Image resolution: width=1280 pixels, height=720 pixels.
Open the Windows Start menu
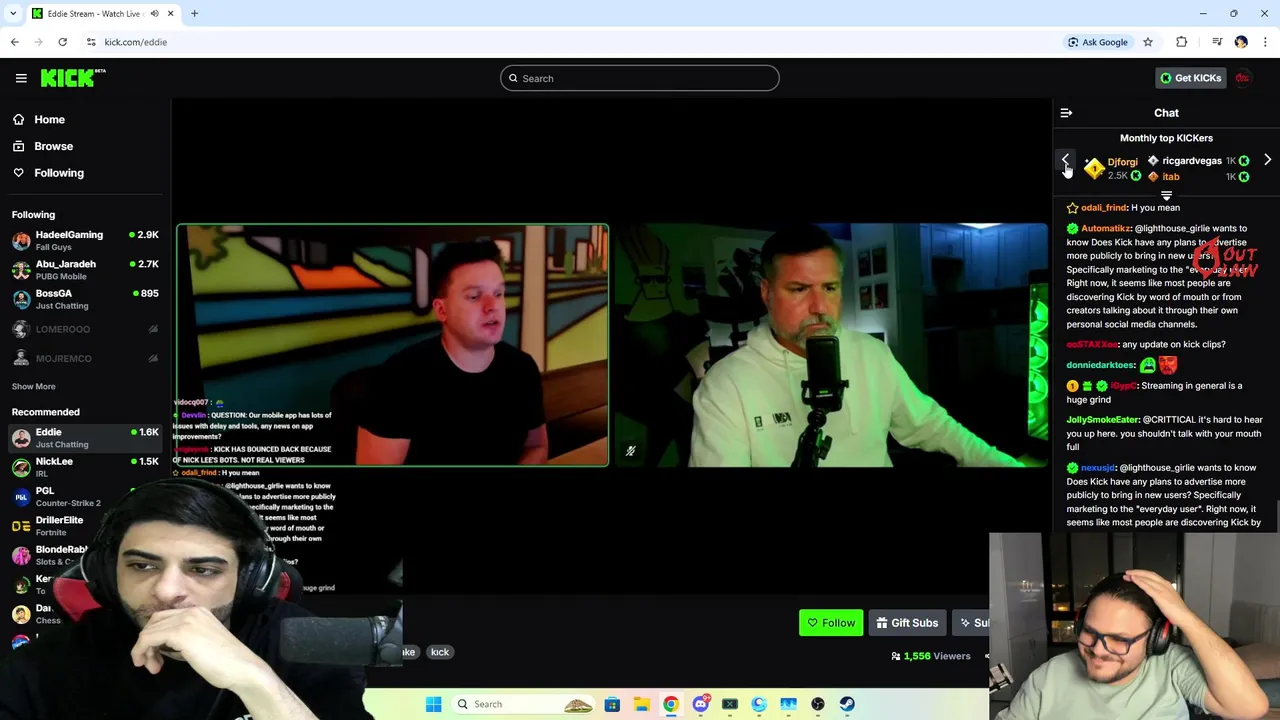[x=433, y=704]
